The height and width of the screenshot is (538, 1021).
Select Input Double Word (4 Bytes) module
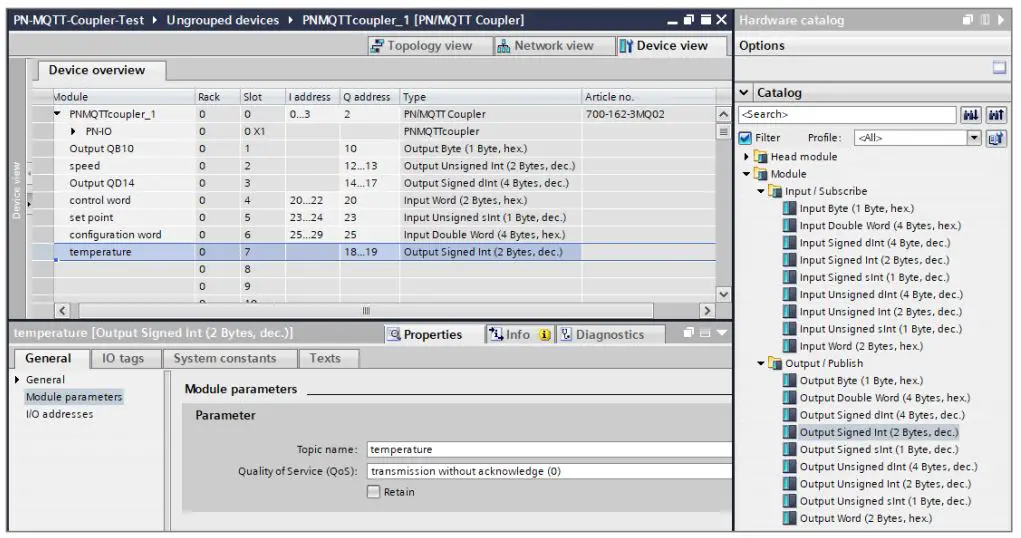[x=880, y=225]
